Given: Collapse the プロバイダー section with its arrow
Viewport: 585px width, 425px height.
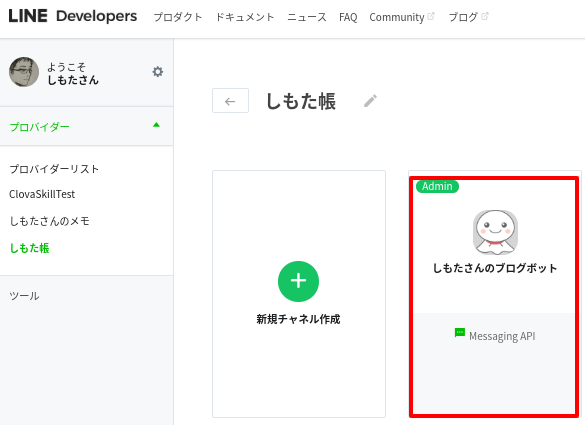Looking at the screenshot, I should coord(156,125).
